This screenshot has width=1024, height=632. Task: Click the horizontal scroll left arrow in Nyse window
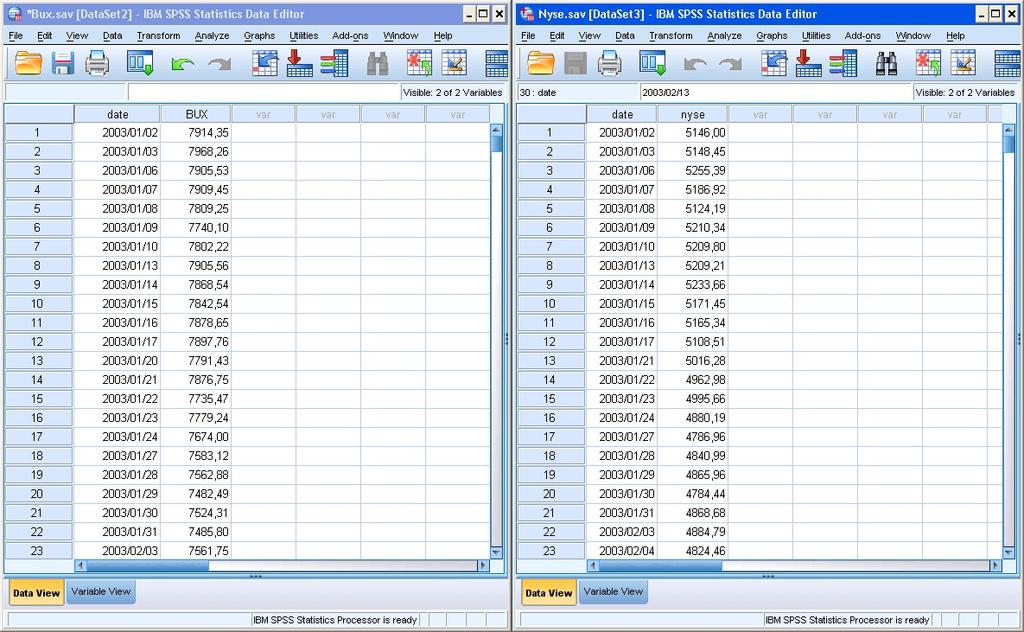click(x=593, y=565)
